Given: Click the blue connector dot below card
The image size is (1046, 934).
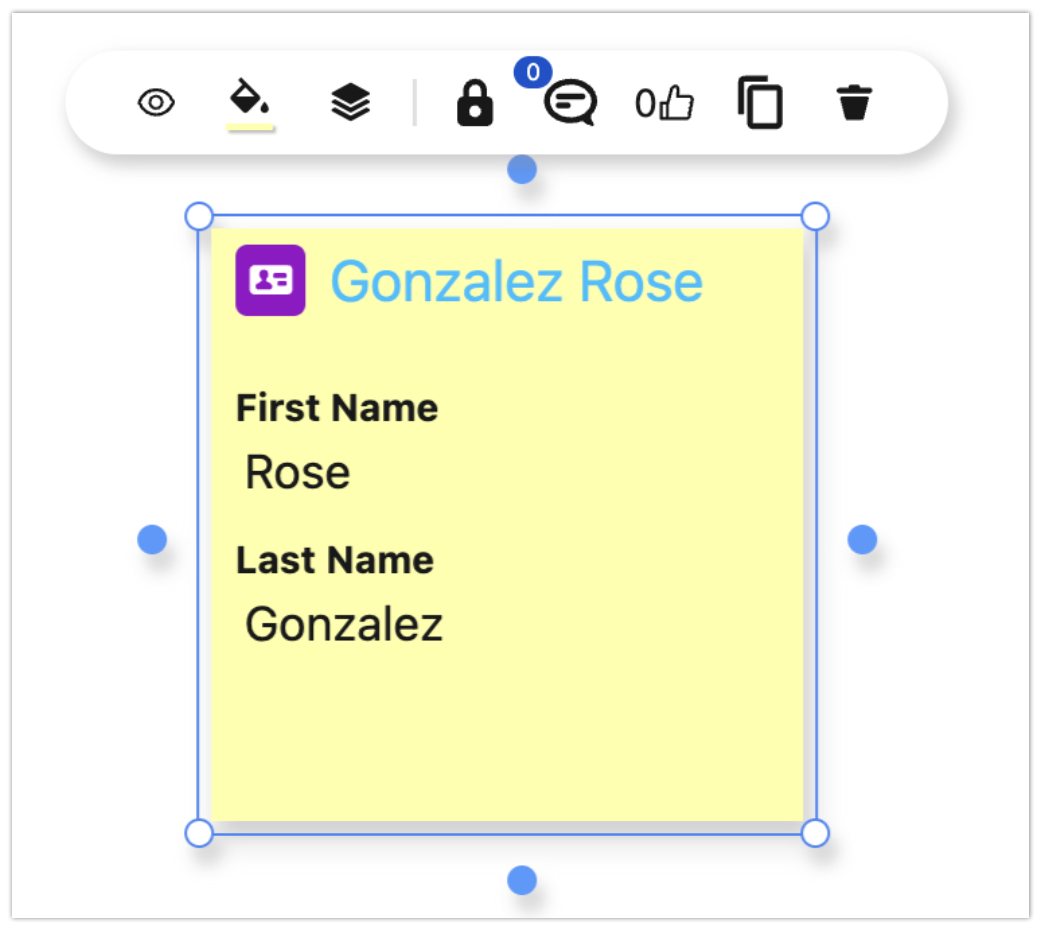Looking at the screenshot, I should [522, 880].
